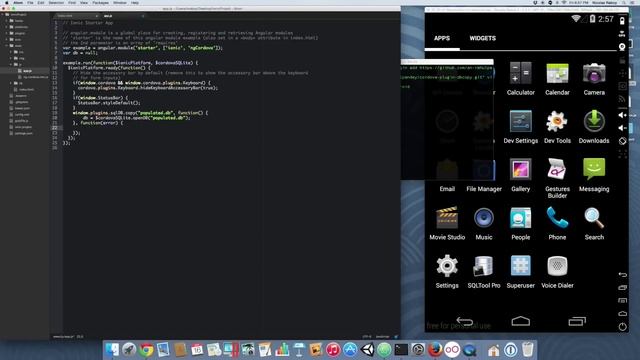Select app.js in the project tree
Image resolution: width=640 pixels, height=360 pixels.
click(x=27, y=71)
